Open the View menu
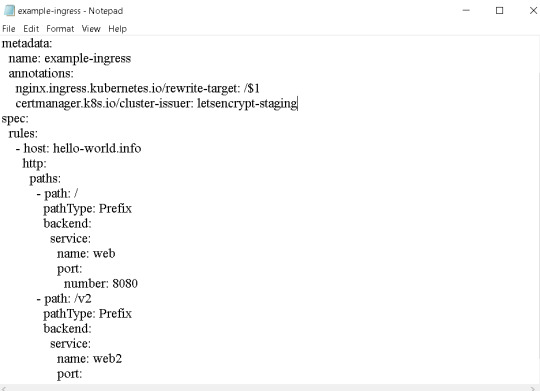This screenshot has width=540, height=391. point(91,29)
